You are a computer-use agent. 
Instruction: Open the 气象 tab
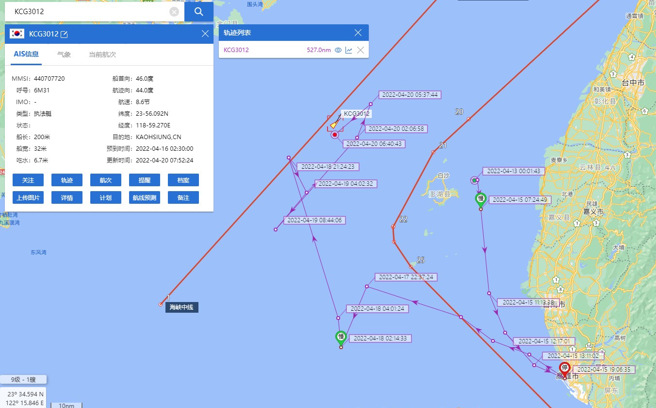pyautogui.click(x=64, y=54)
